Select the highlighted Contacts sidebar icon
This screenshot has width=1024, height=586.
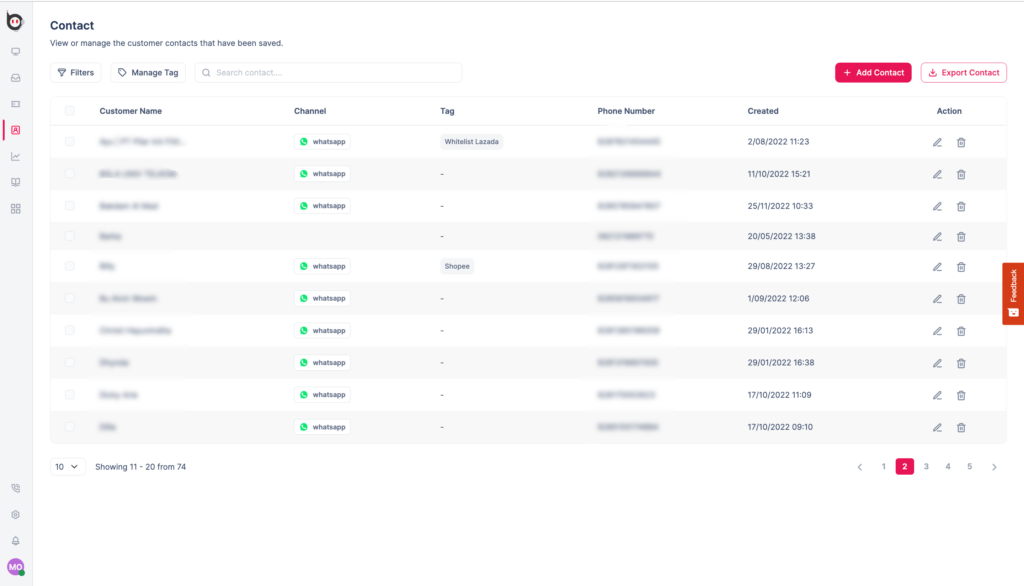[x=15, y=129]
